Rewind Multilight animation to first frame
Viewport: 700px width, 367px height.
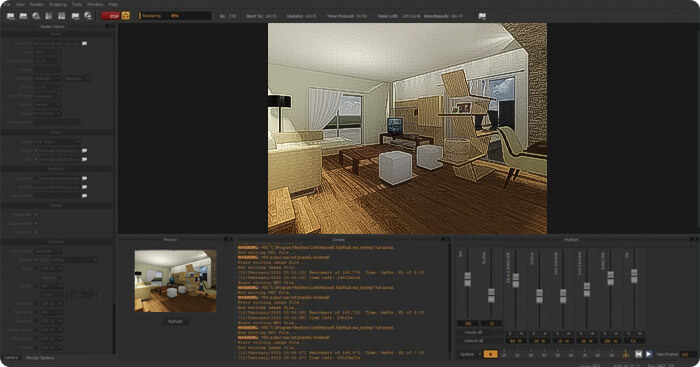tap(638, 354)
